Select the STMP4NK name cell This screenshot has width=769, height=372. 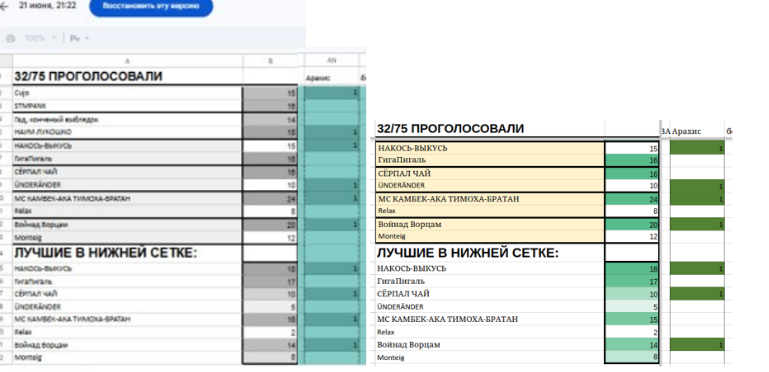pos(128,106)
